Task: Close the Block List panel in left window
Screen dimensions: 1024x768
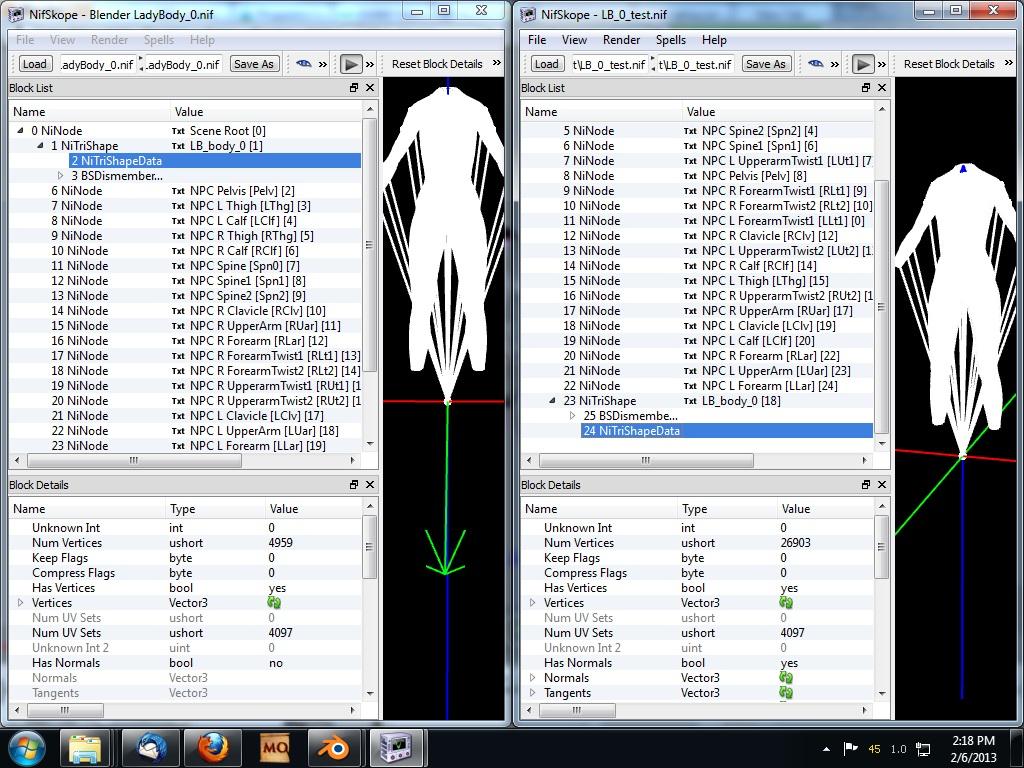Action: (370, 88)
